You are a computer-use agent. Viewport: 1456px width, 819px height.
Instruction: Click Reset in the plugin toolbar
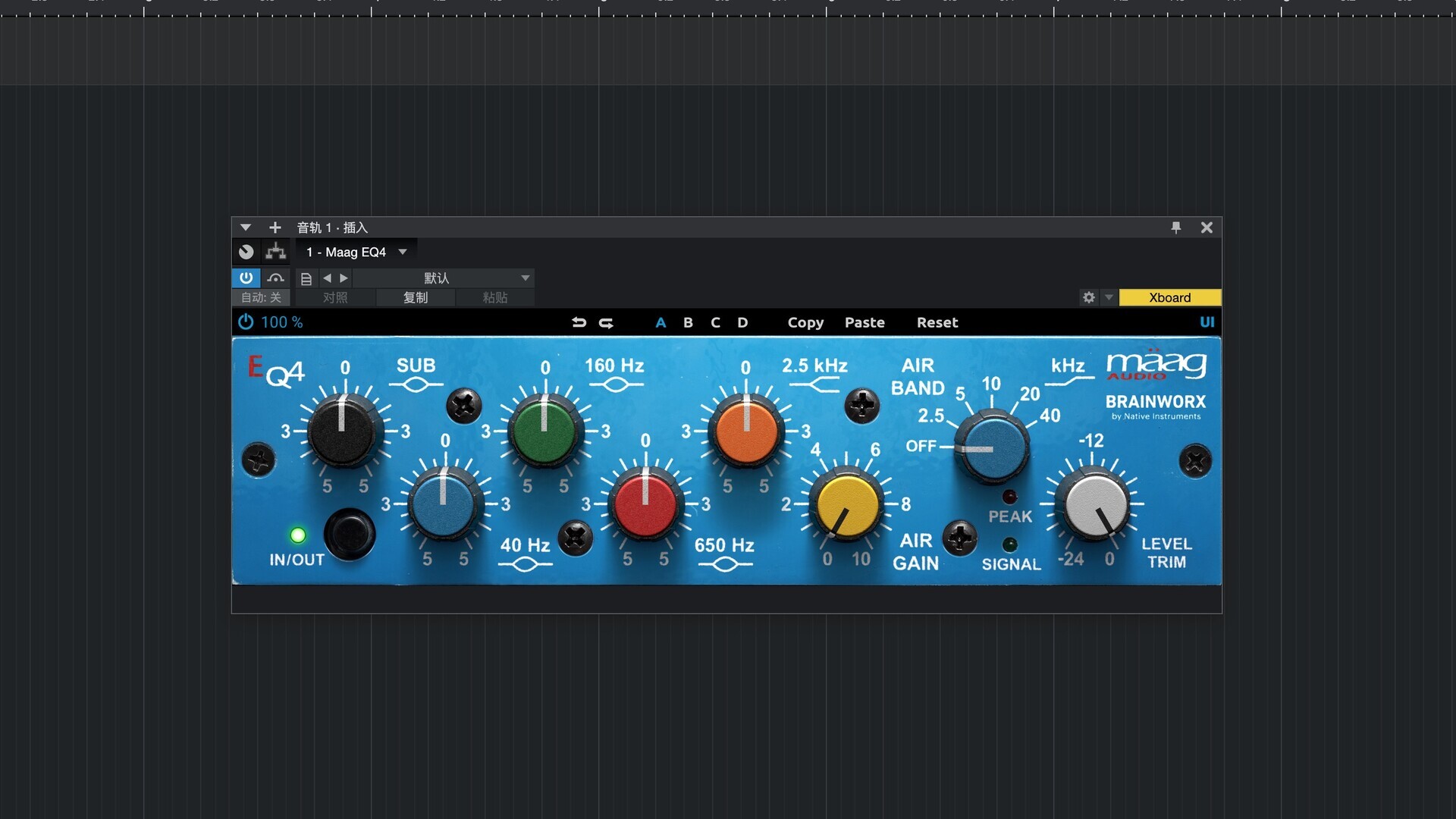coord(937,322)
